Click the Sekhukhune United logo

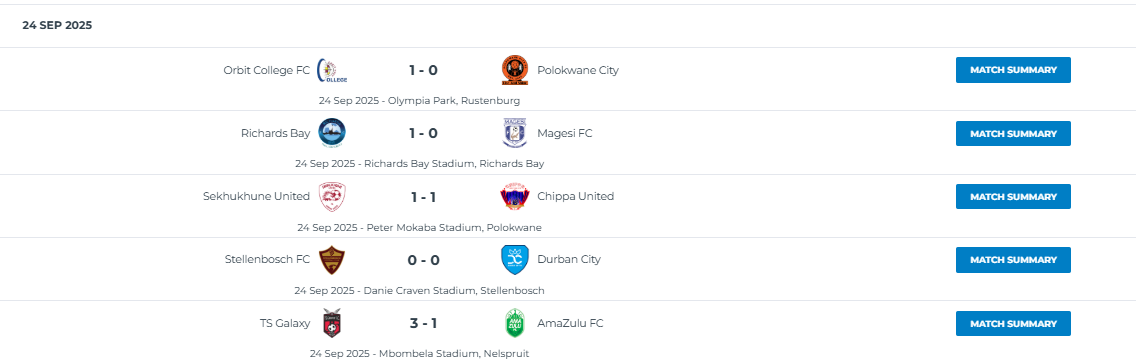333,196
